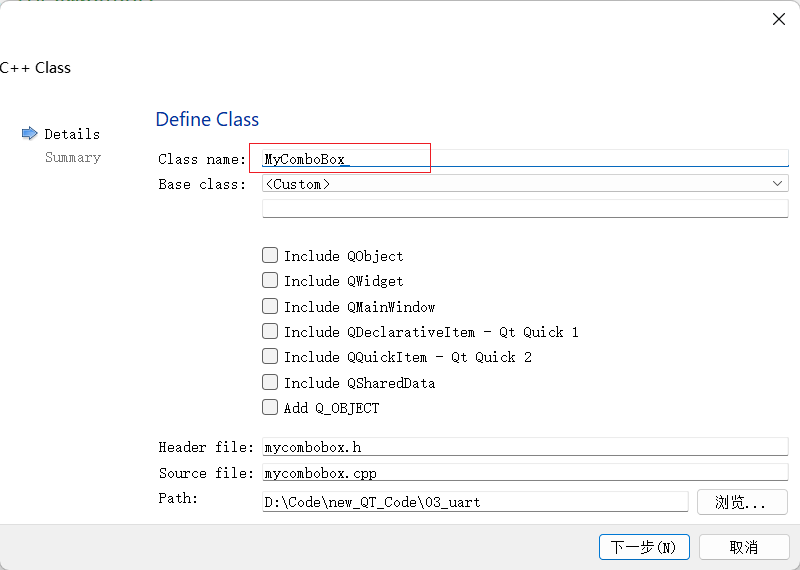
Task: Close the C++ Class dialog
Action: click(x=779, y=19)
